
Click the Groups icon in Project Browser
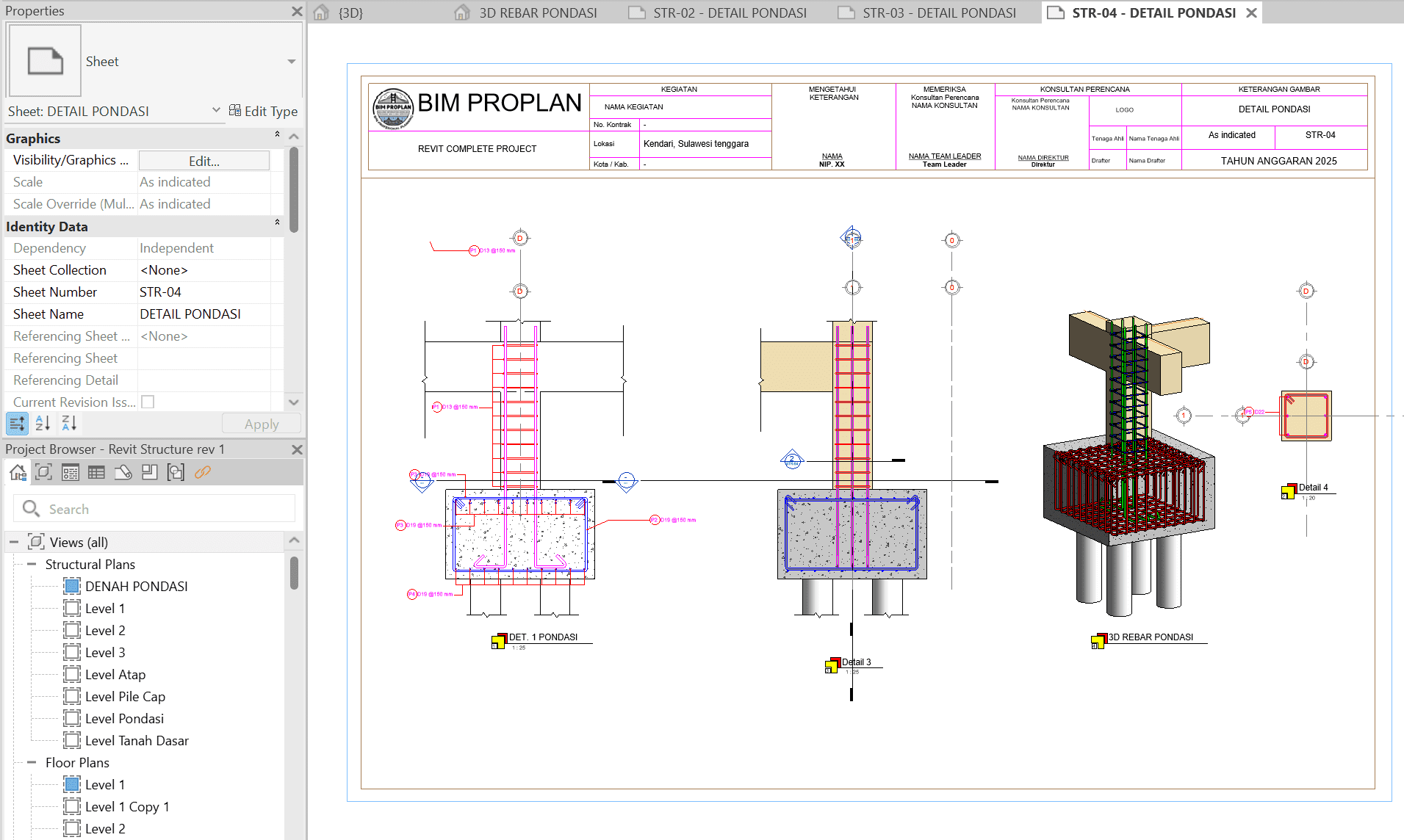point(176,472)
